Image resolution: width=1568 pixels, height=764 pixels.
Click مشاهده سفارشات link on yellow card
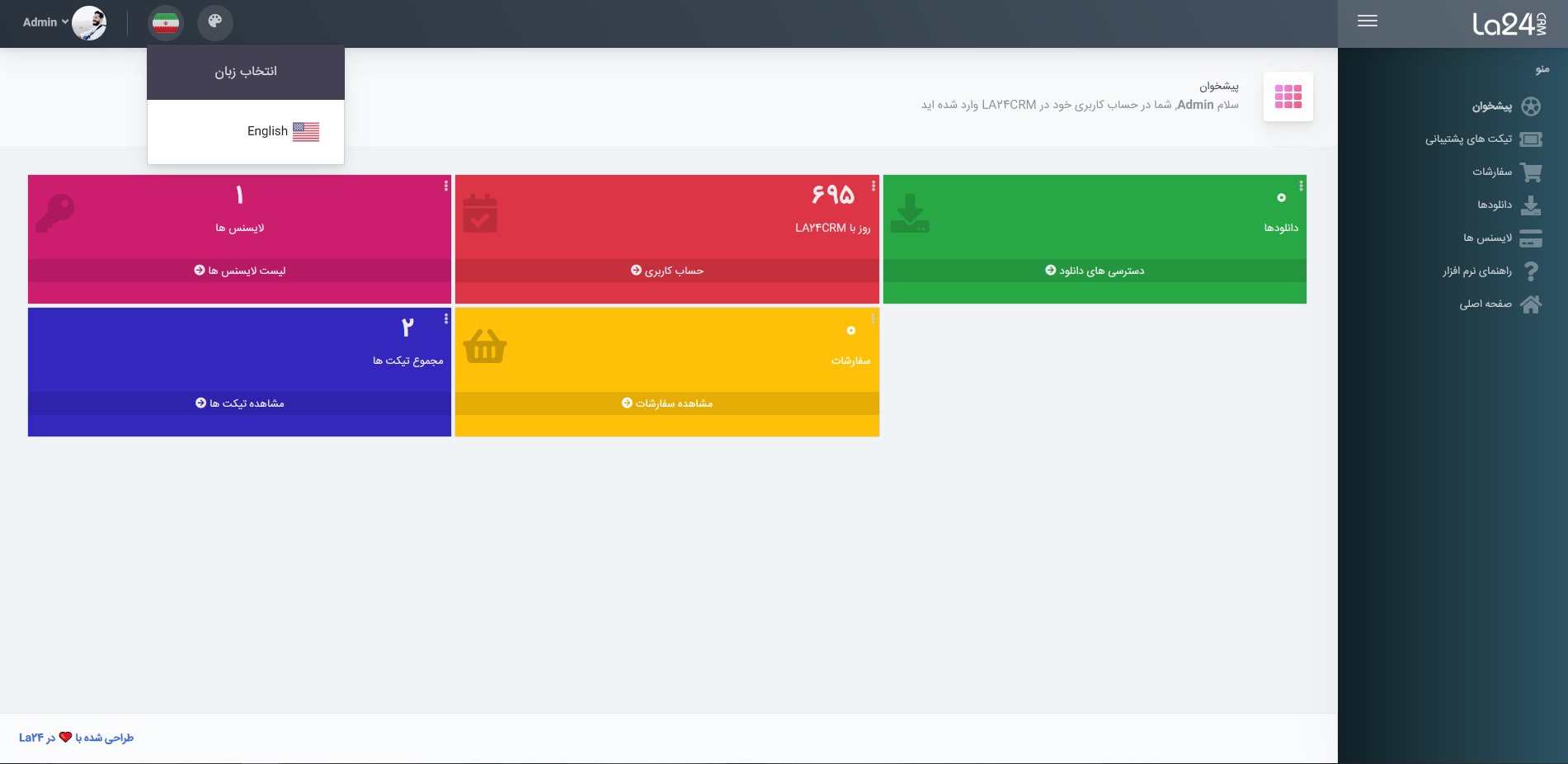667,403
